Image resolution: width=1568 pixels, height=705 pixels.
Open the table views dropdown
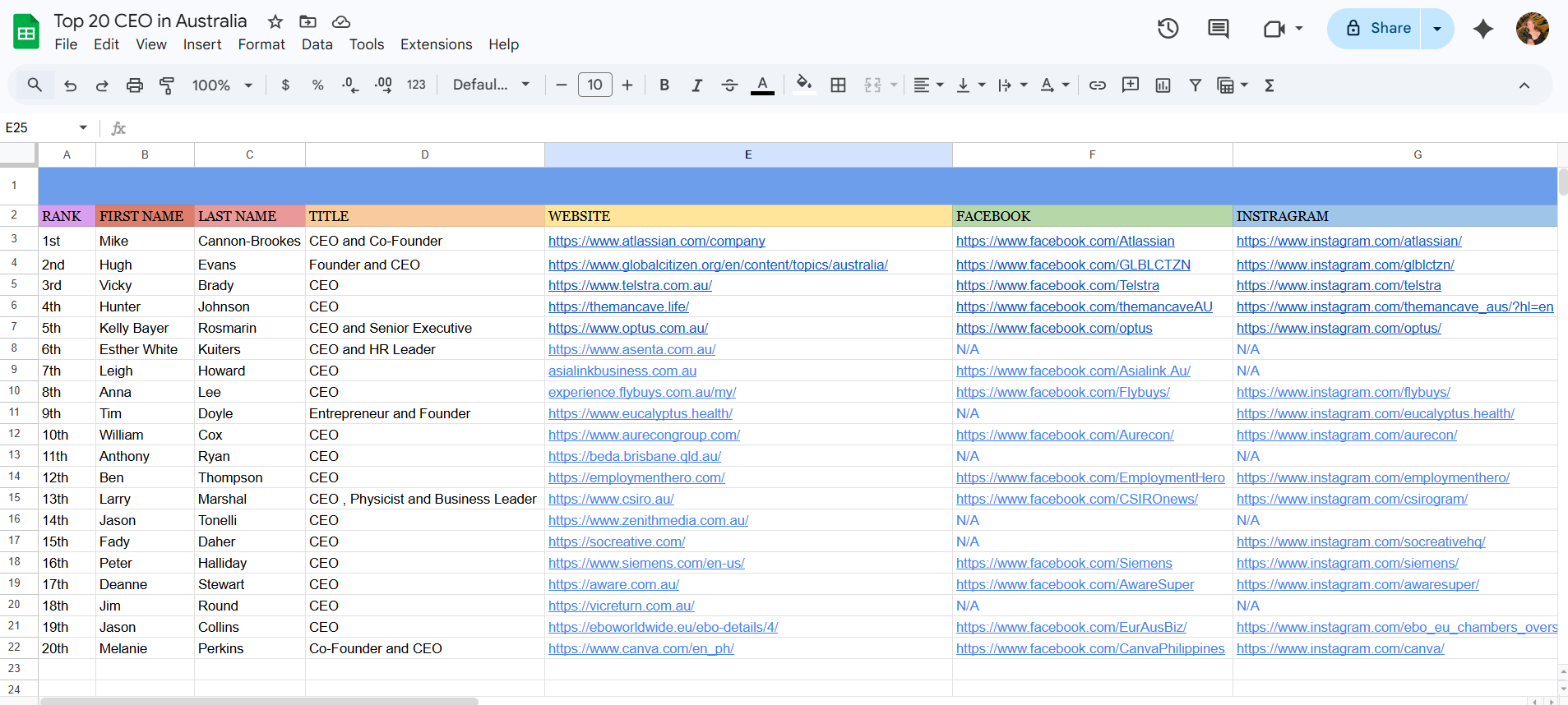(x=1233, y=85)
